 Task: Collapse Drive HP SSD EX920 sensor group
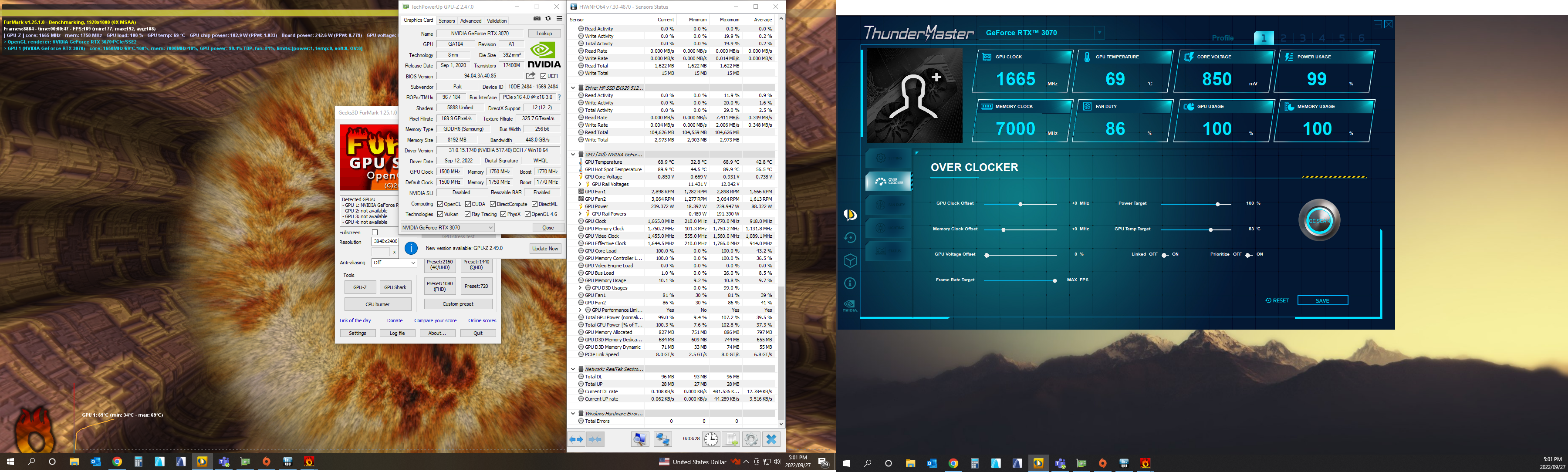tap(573, 88)
